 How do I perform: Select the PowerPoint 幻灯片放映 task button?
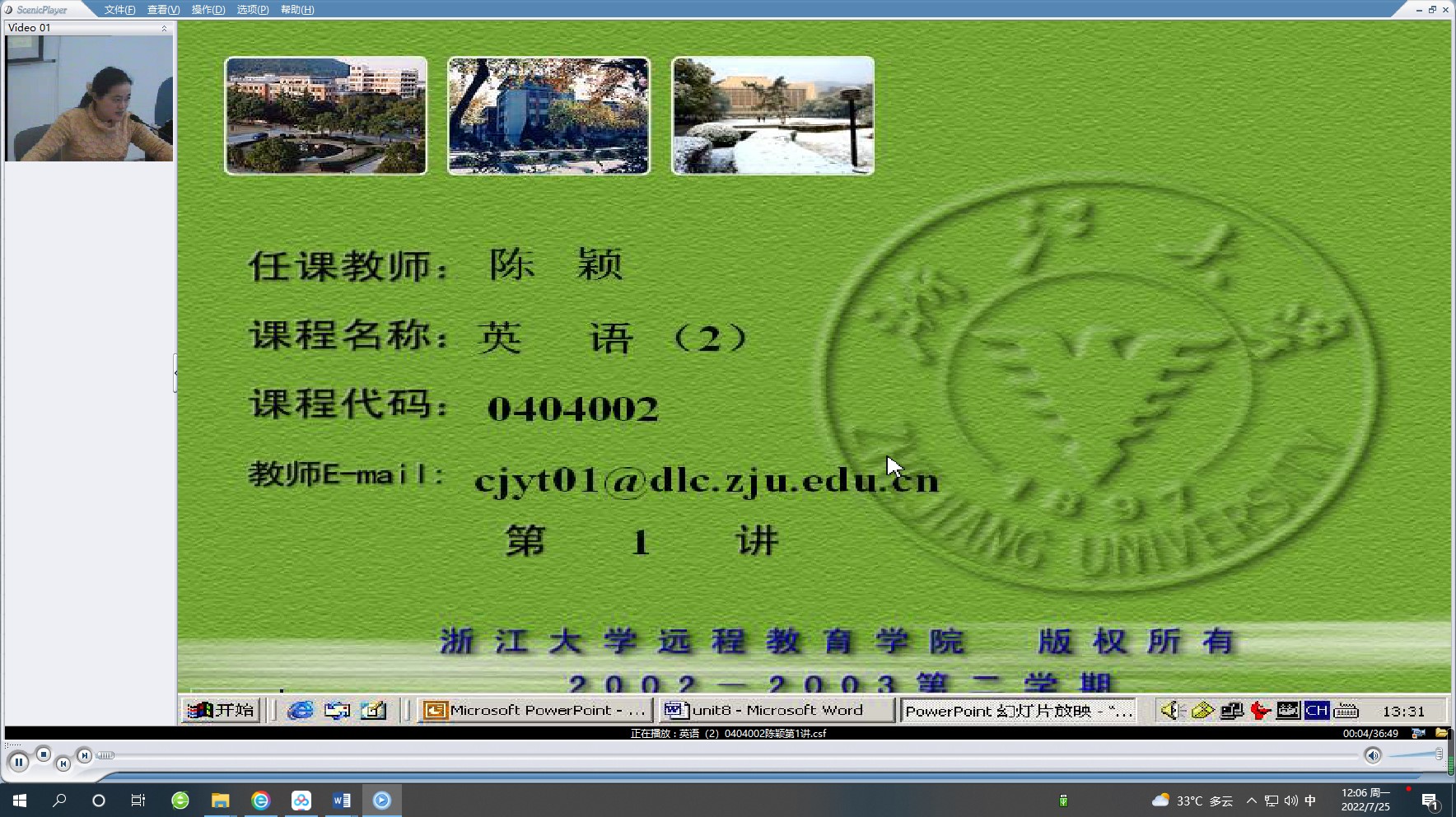click(1018, 710)
